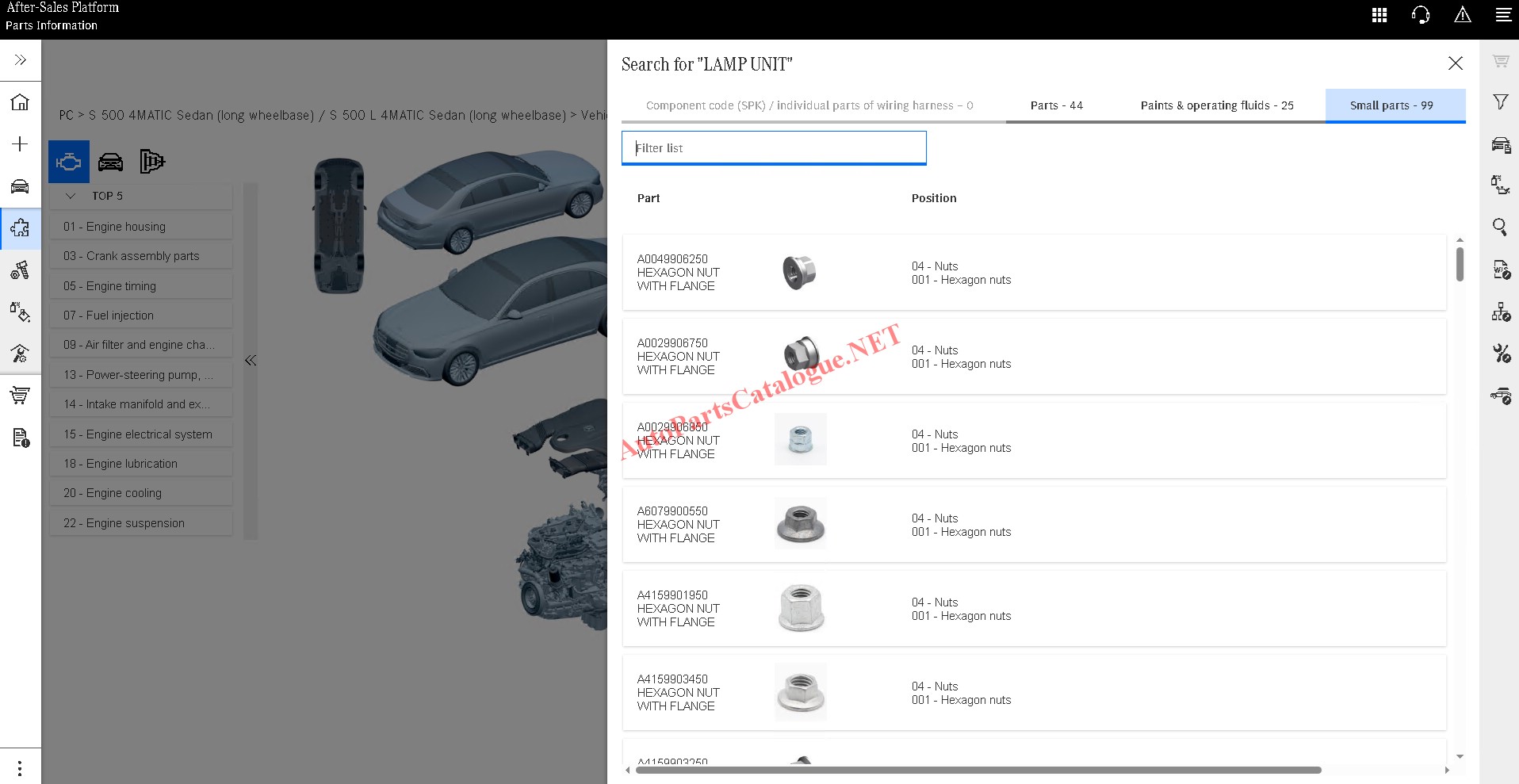Click the support headset icon

(1421, 15)
